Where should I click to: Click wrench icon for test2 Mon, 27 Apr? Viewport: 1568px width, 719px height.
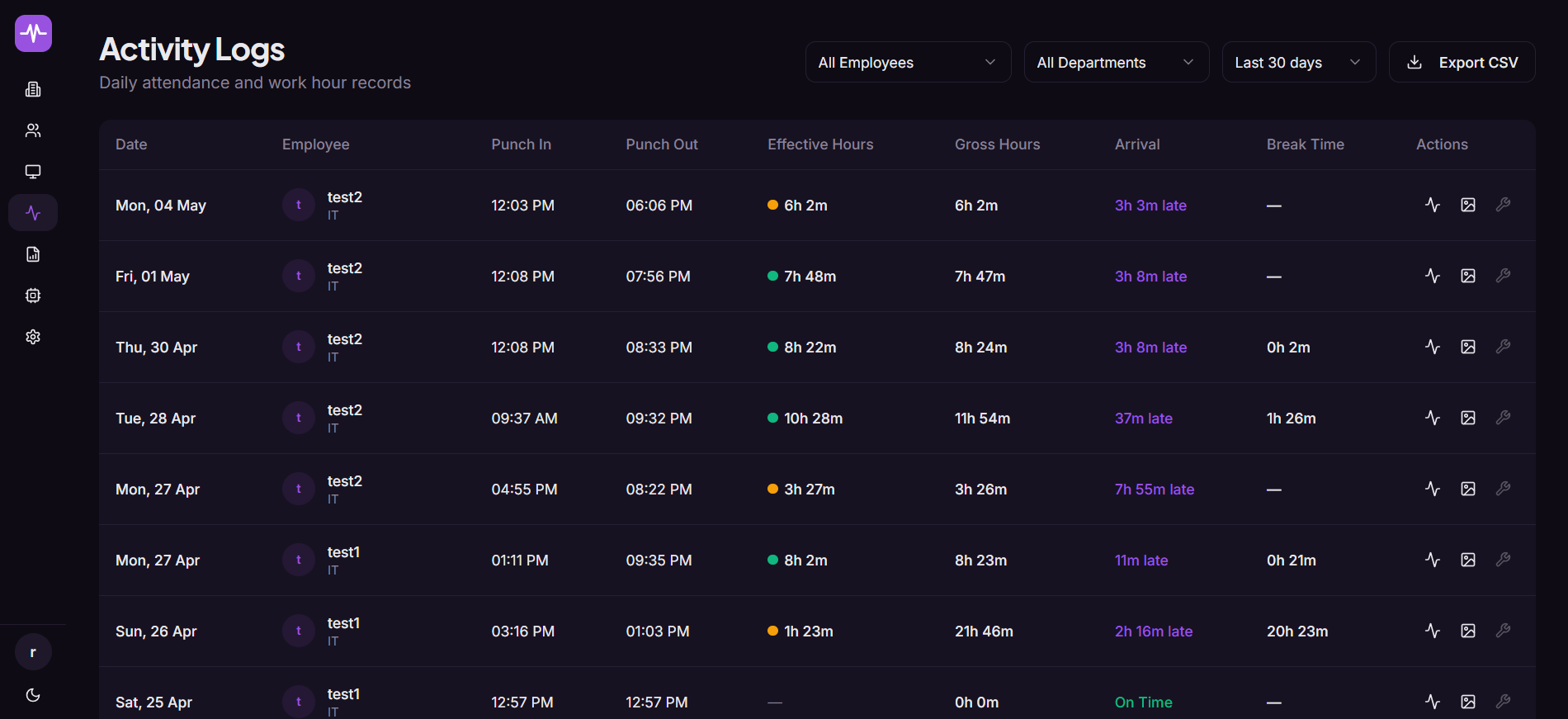[1503, 489]
